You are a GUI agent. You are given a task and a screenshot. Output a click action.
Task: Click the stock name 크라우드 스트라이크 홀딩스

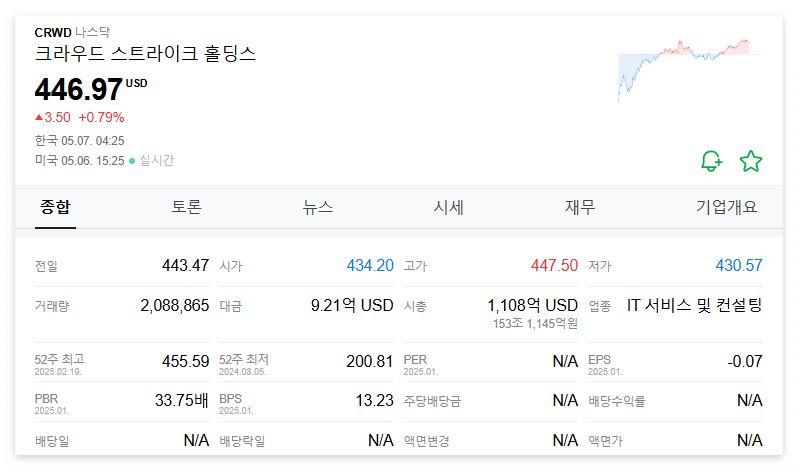coord(145,53)
